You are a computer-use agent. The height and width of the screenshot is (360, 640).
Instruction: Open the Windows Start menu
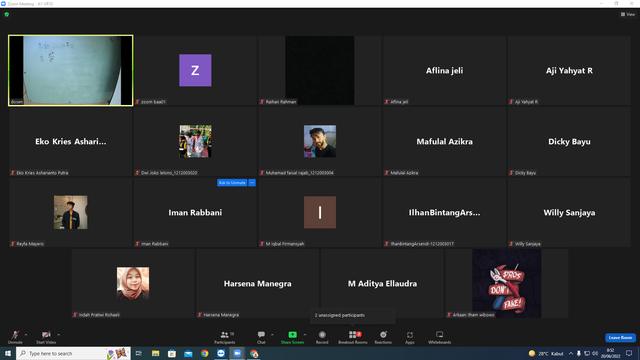click(8, 353)
